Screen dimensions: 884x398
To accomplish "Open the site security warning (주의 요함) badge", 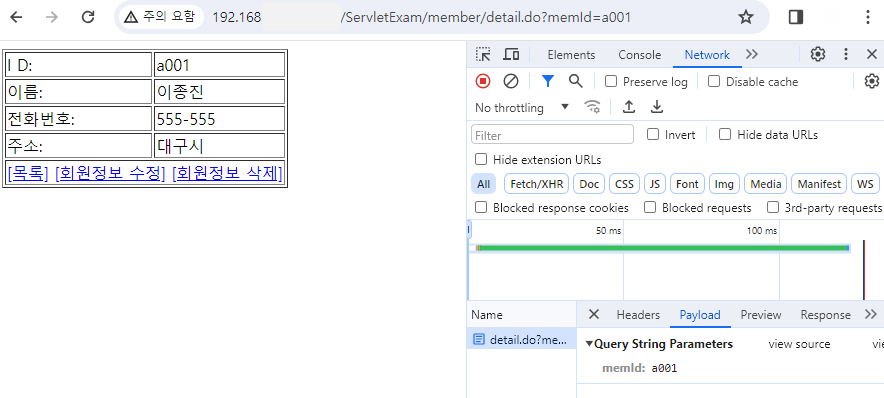I will 160,17.
